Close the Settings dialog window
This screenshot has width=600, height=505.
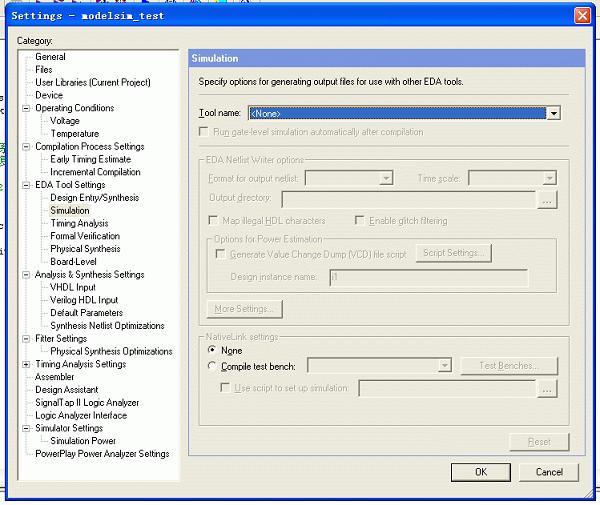[582, 16]
